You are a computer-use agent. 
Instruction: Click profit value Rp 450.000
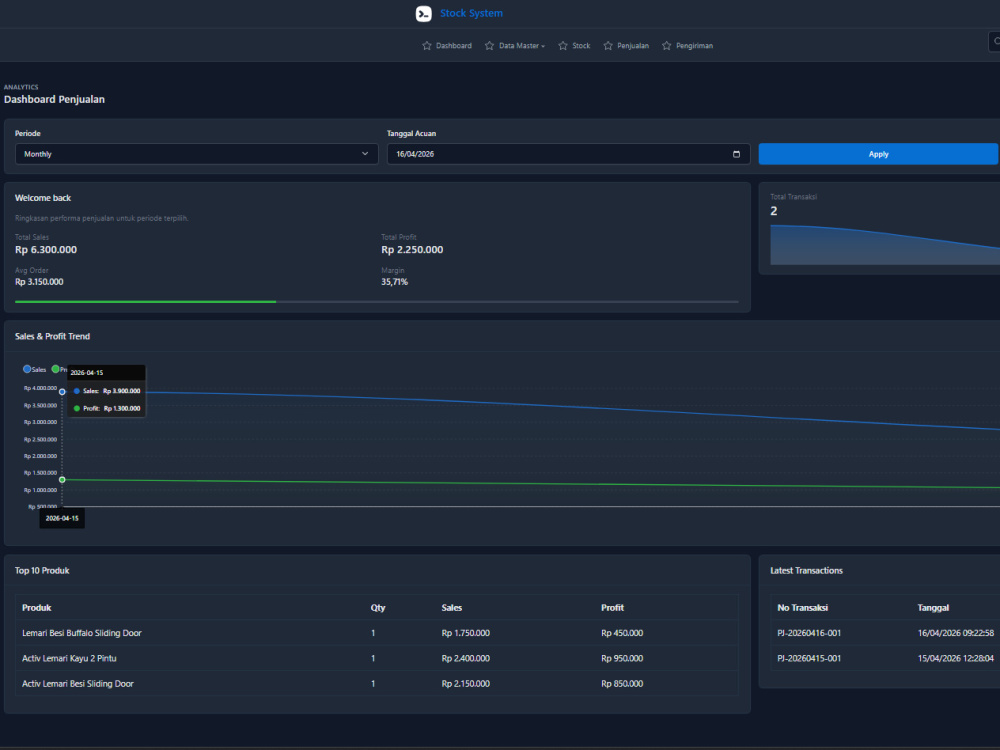pyautogui.click(x=622, y=633)
